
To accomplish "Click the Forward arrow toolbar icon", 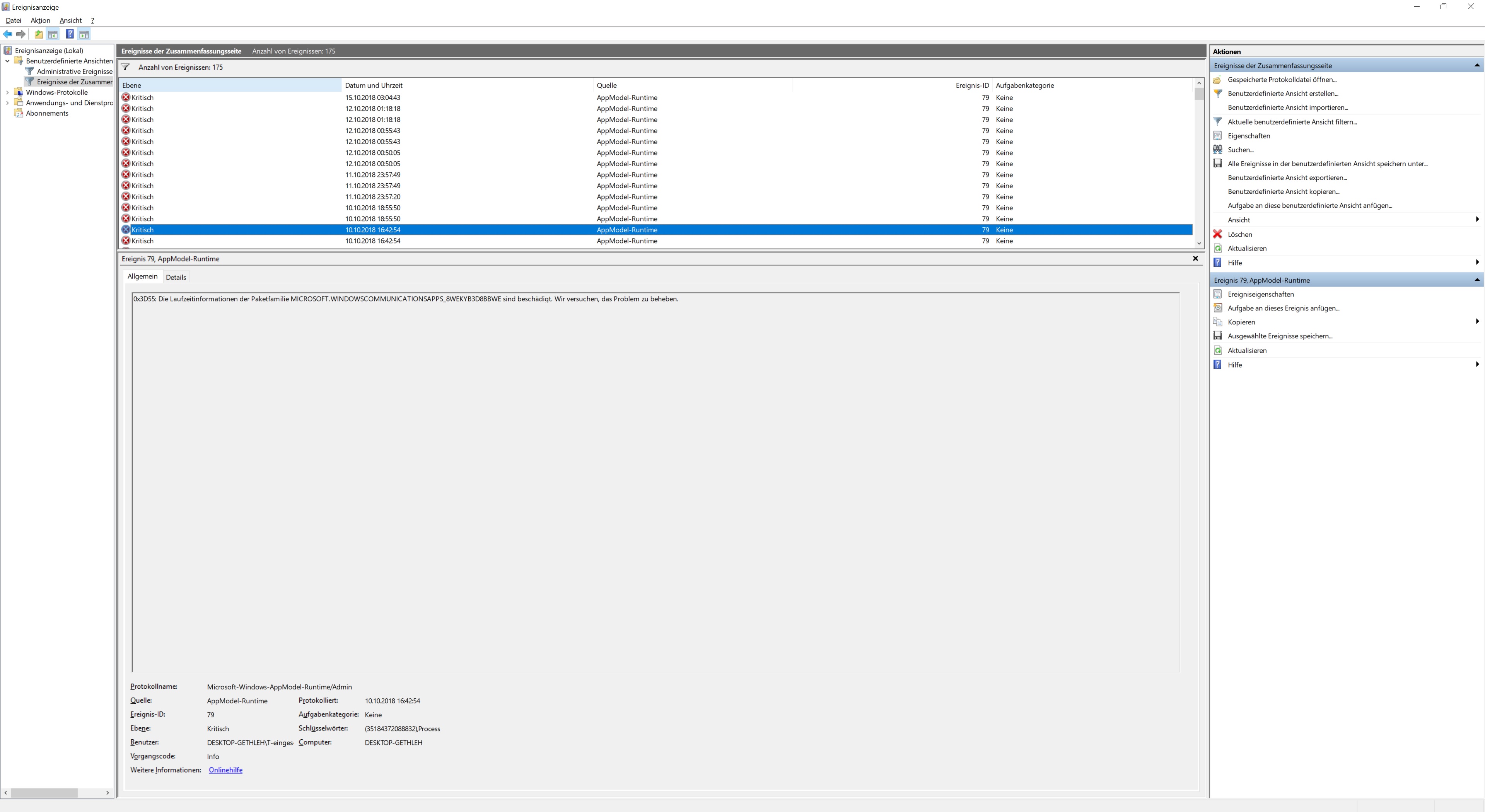I will (21, 34).
